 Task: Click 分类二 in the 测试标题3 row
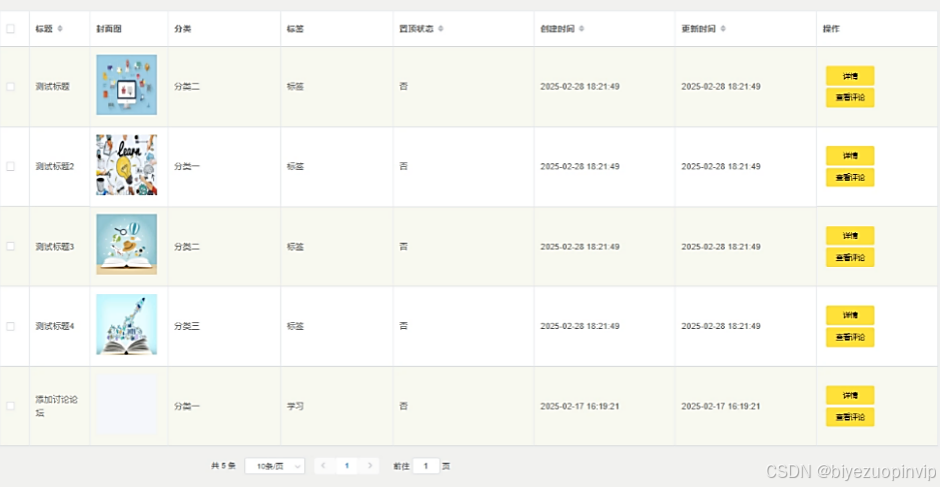(187, 246)
